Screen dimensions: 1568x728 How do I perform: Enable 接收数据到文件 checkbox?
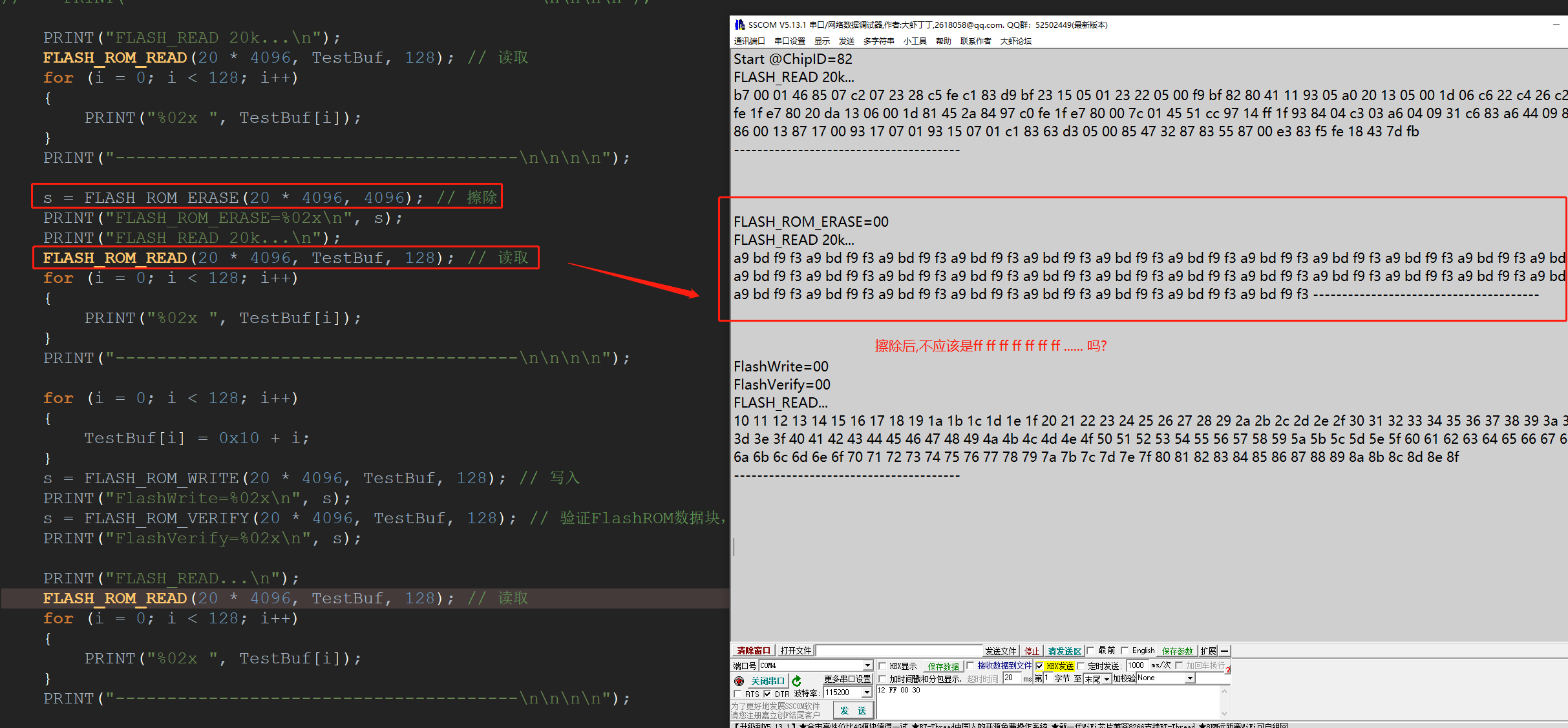click(970, 665)
